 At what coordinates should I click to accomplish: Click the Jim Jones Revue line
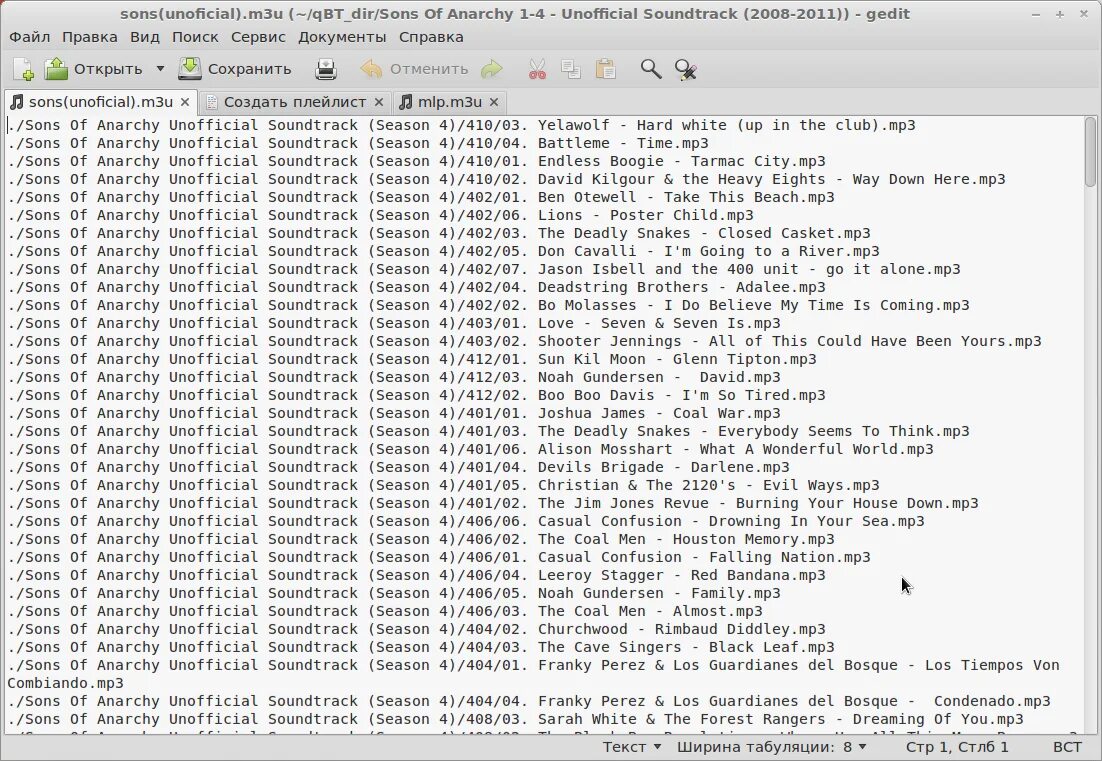493,503
